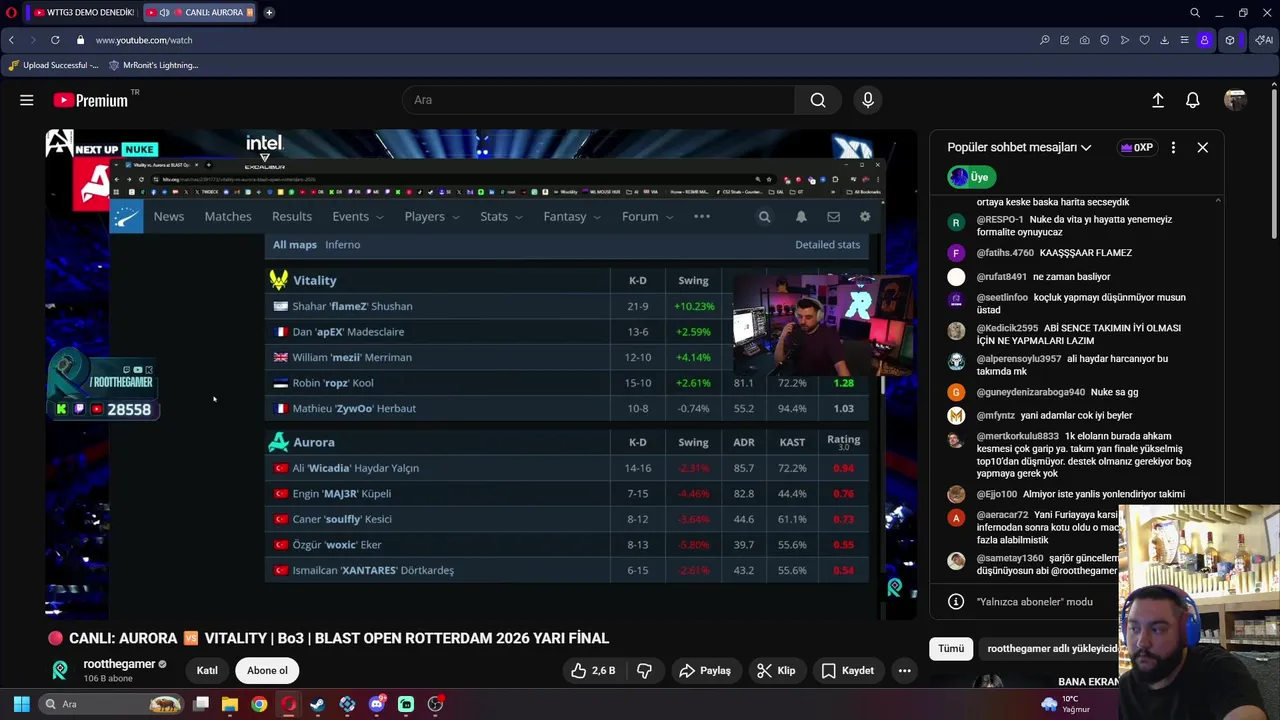Screen dimensions: 1280x720
Task: Expand Popüler sohbet mesajları dropdown
Action: pos(1019,147)
